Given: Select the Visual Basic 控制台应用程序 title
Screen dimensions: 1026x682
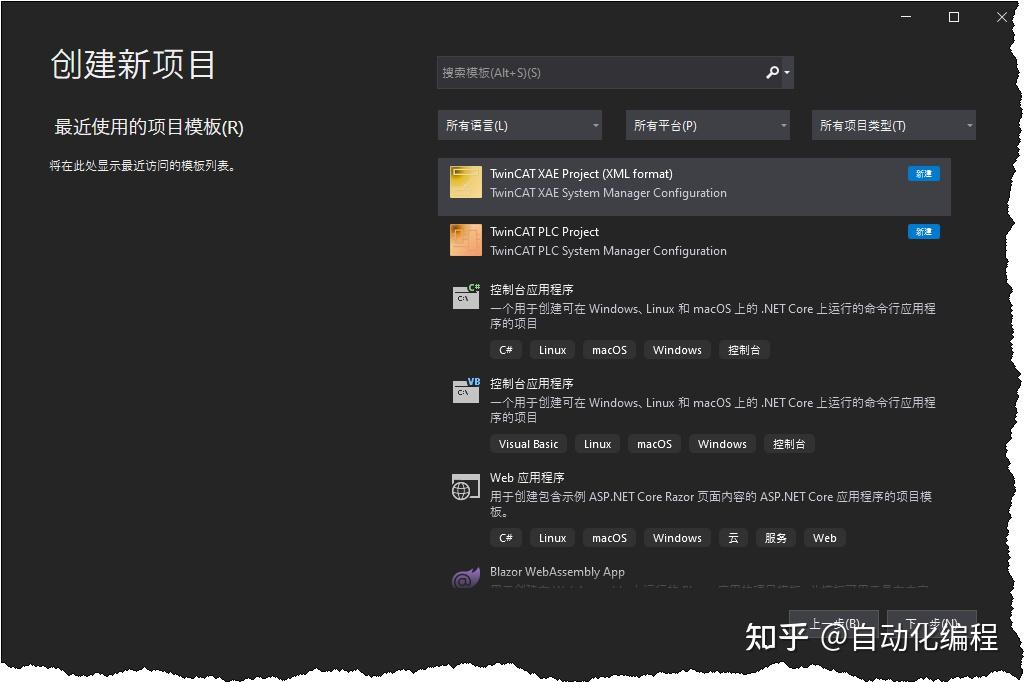Looking at the screenshot, I should 531,384.
